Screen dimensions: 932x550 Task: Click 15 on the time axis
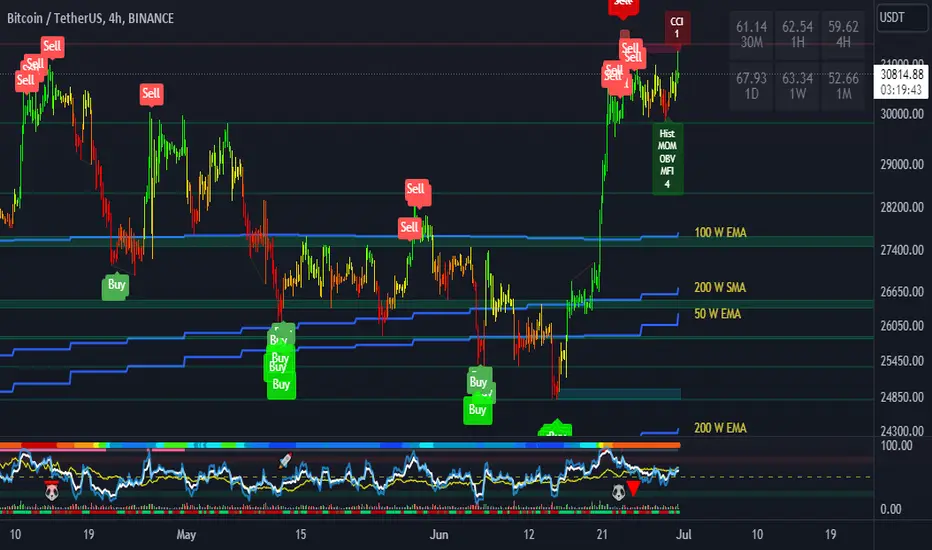301,535
